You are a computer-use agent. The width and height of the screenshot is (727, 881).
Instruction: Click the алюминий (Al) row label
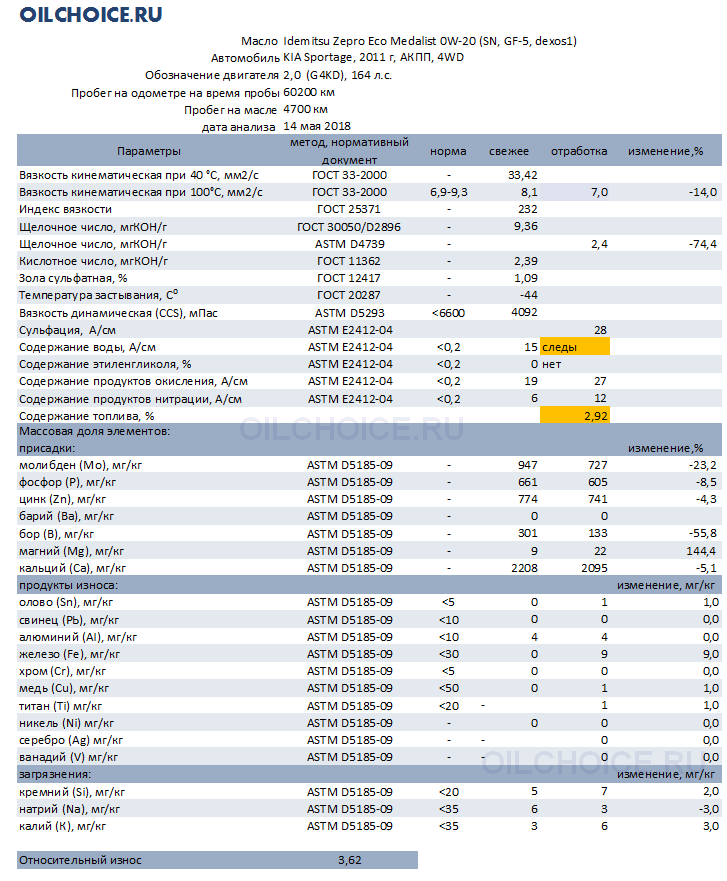tap(78, 637)
